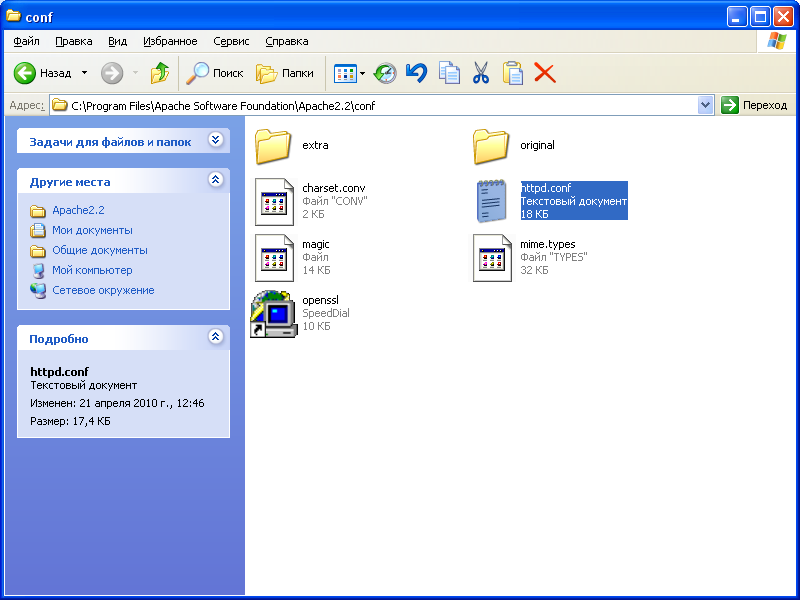800x600 pixels.
Task: Open the Вид menu
Action: [x=117, y=41]
